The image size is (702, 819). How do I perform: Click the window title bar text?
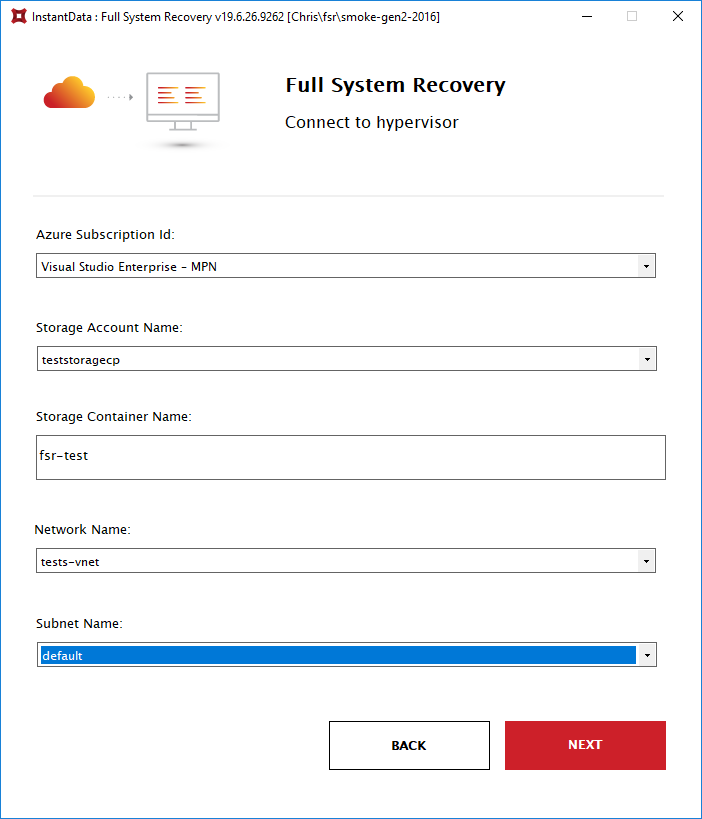coord(236,17)
